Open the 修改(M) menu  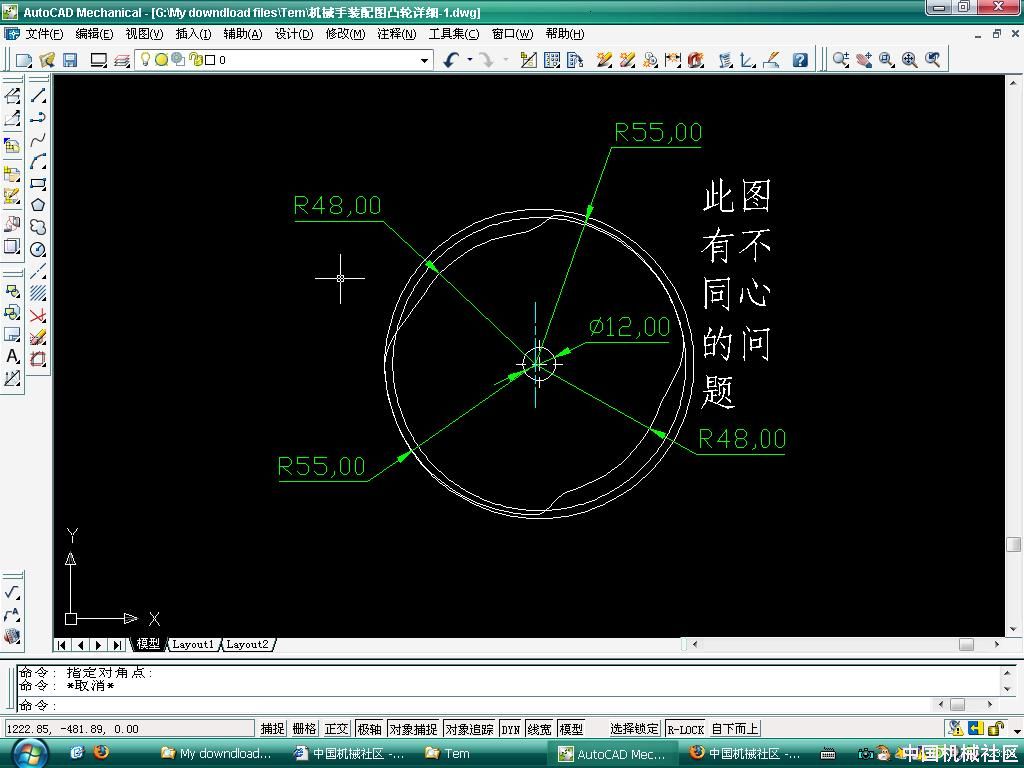click(x=345, y=33)
